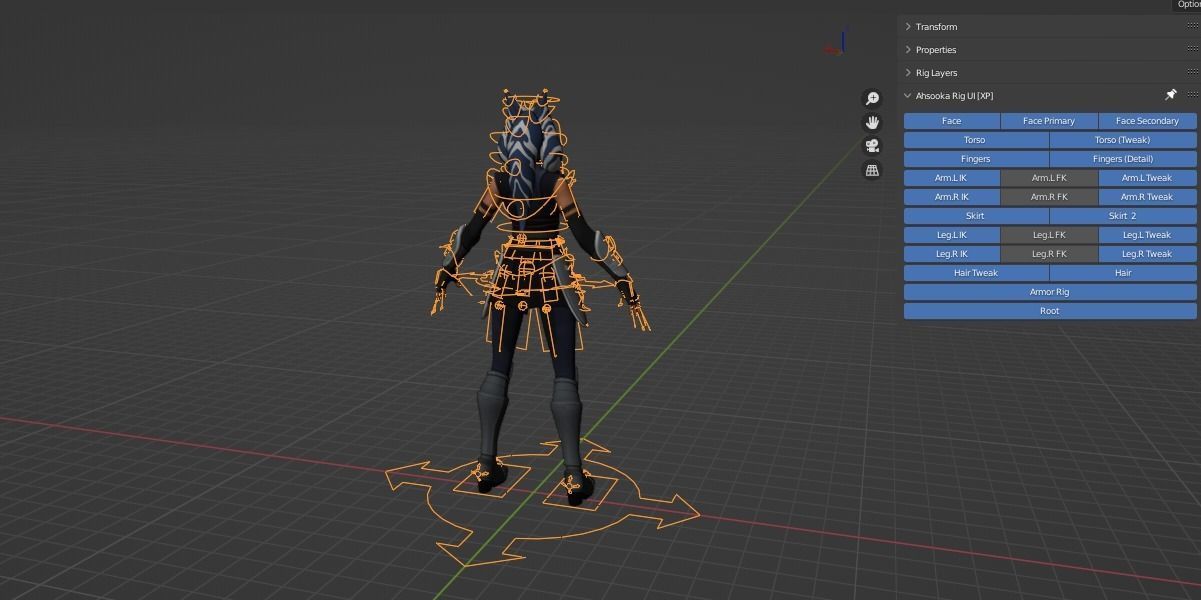1201x600 pixels.
Task: Switch perspective/orthographic with the grid icon
Action: (x=873, y=170)
